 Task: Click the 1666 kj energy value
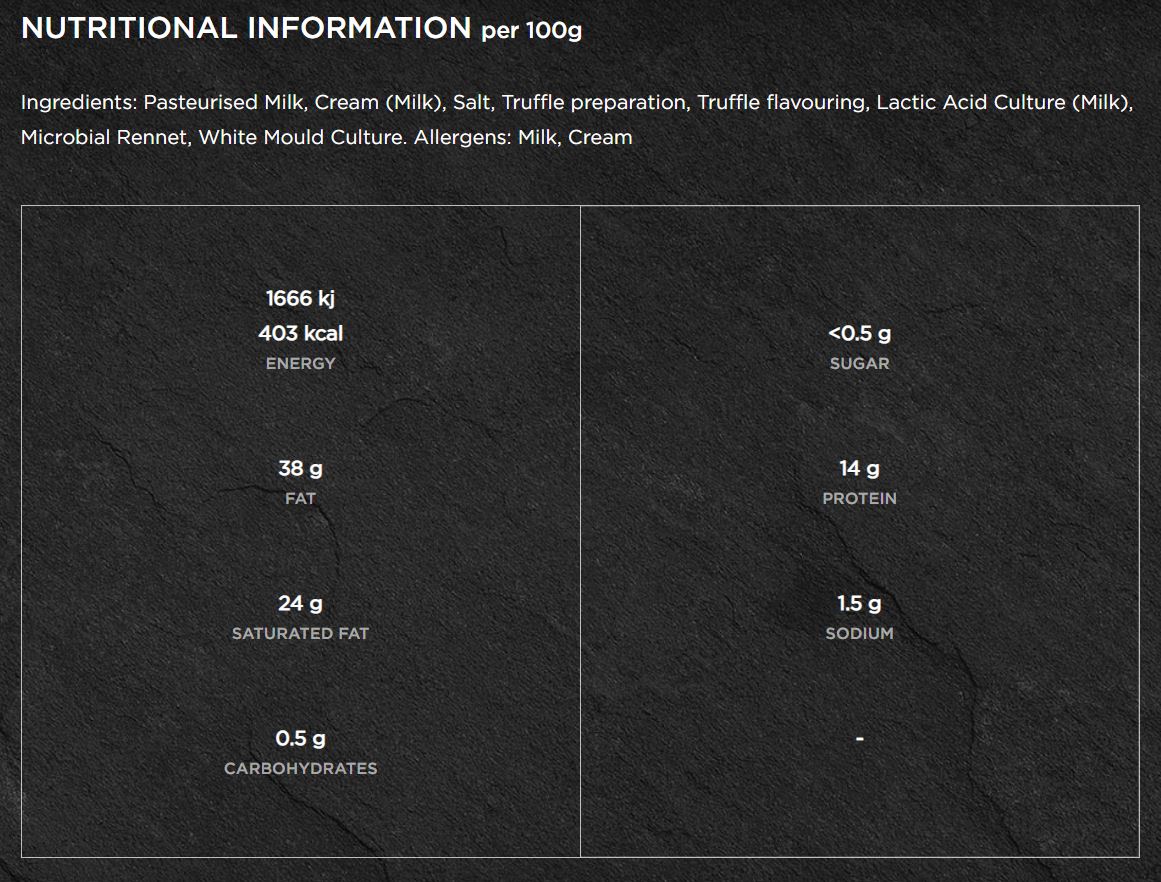coord(300,298)
